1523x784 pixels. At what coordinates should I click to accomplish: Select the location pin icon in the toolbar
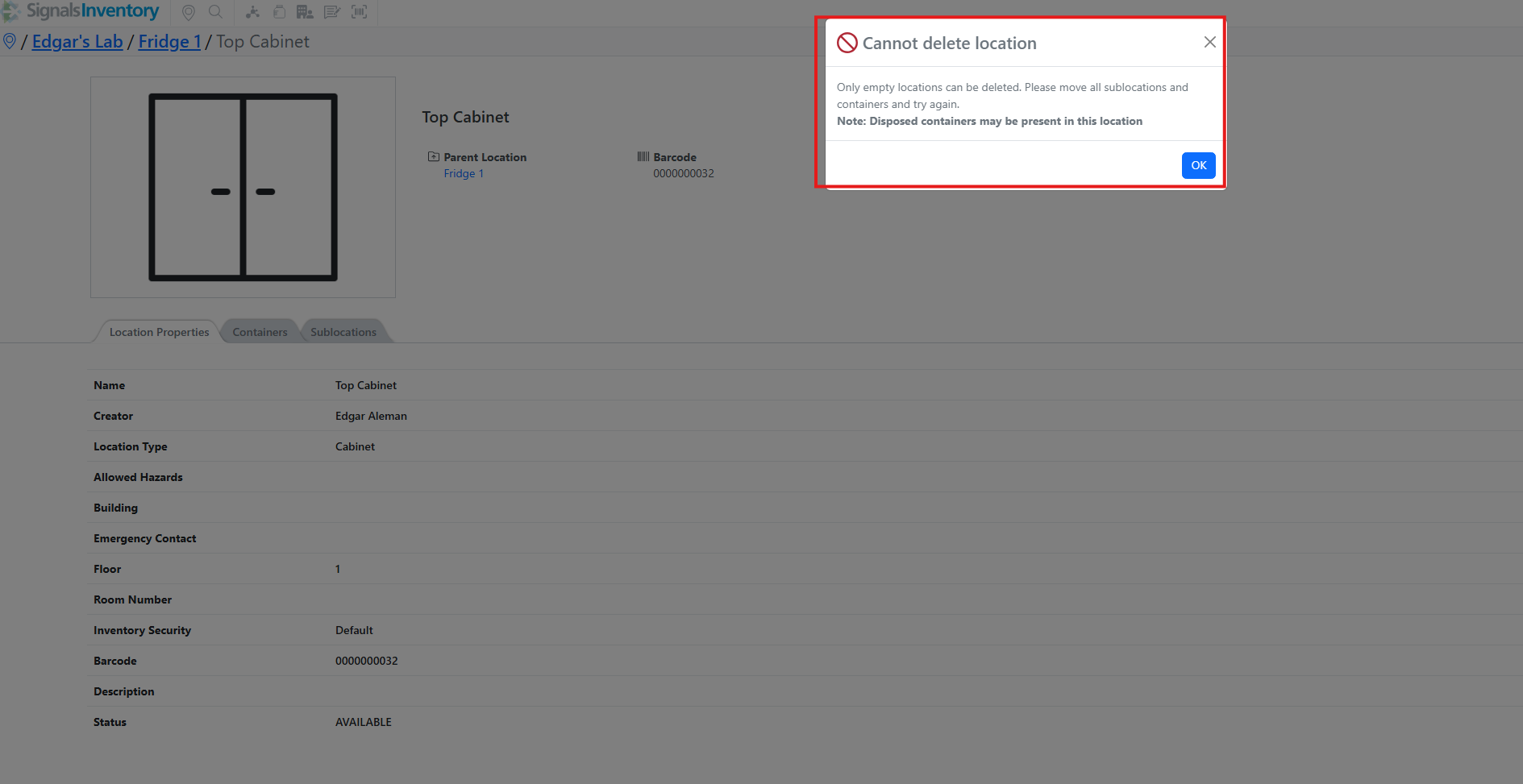(188, 12)
